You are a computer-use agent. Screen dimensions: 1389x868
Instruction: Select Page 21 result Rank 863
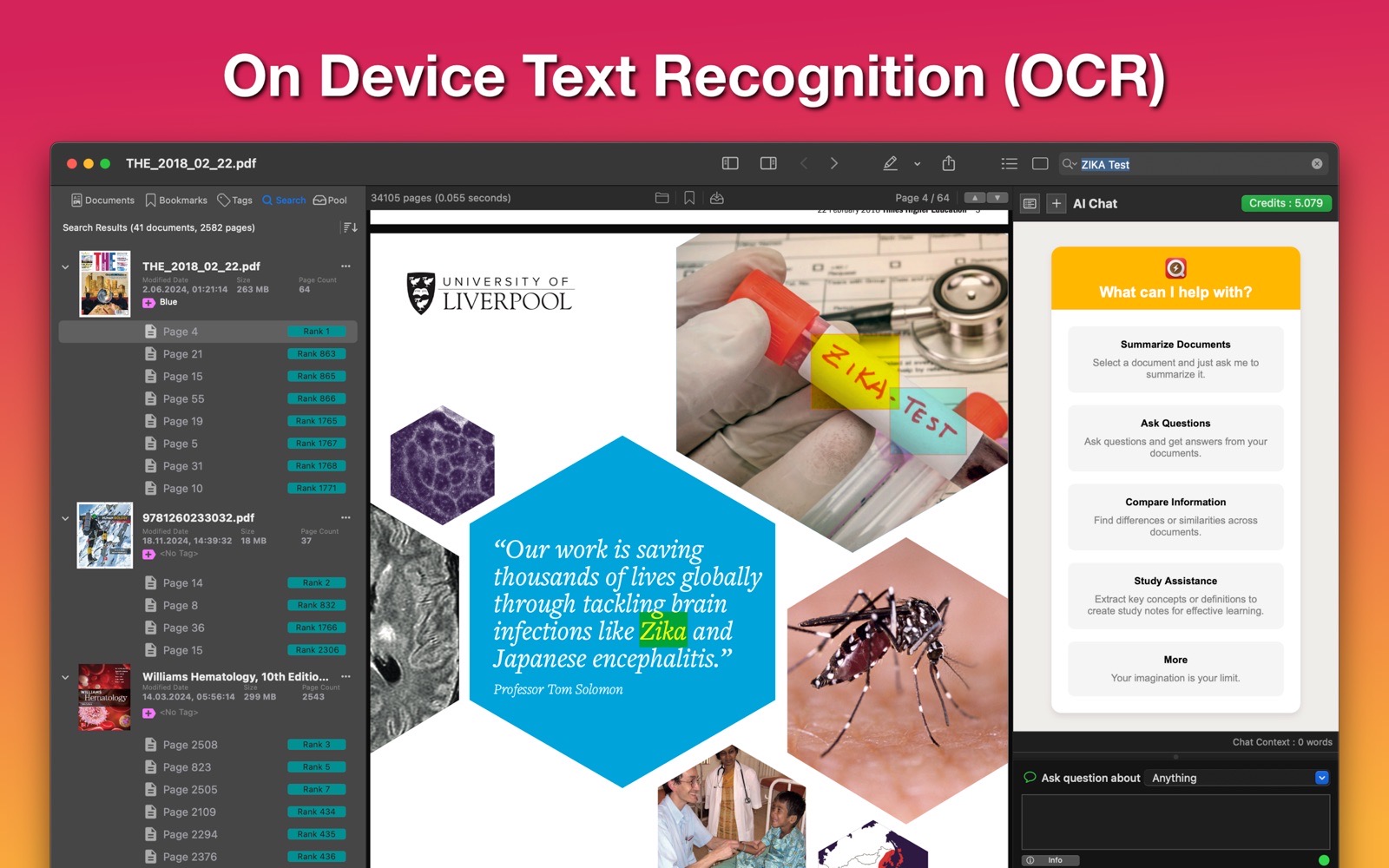(208, 354)
